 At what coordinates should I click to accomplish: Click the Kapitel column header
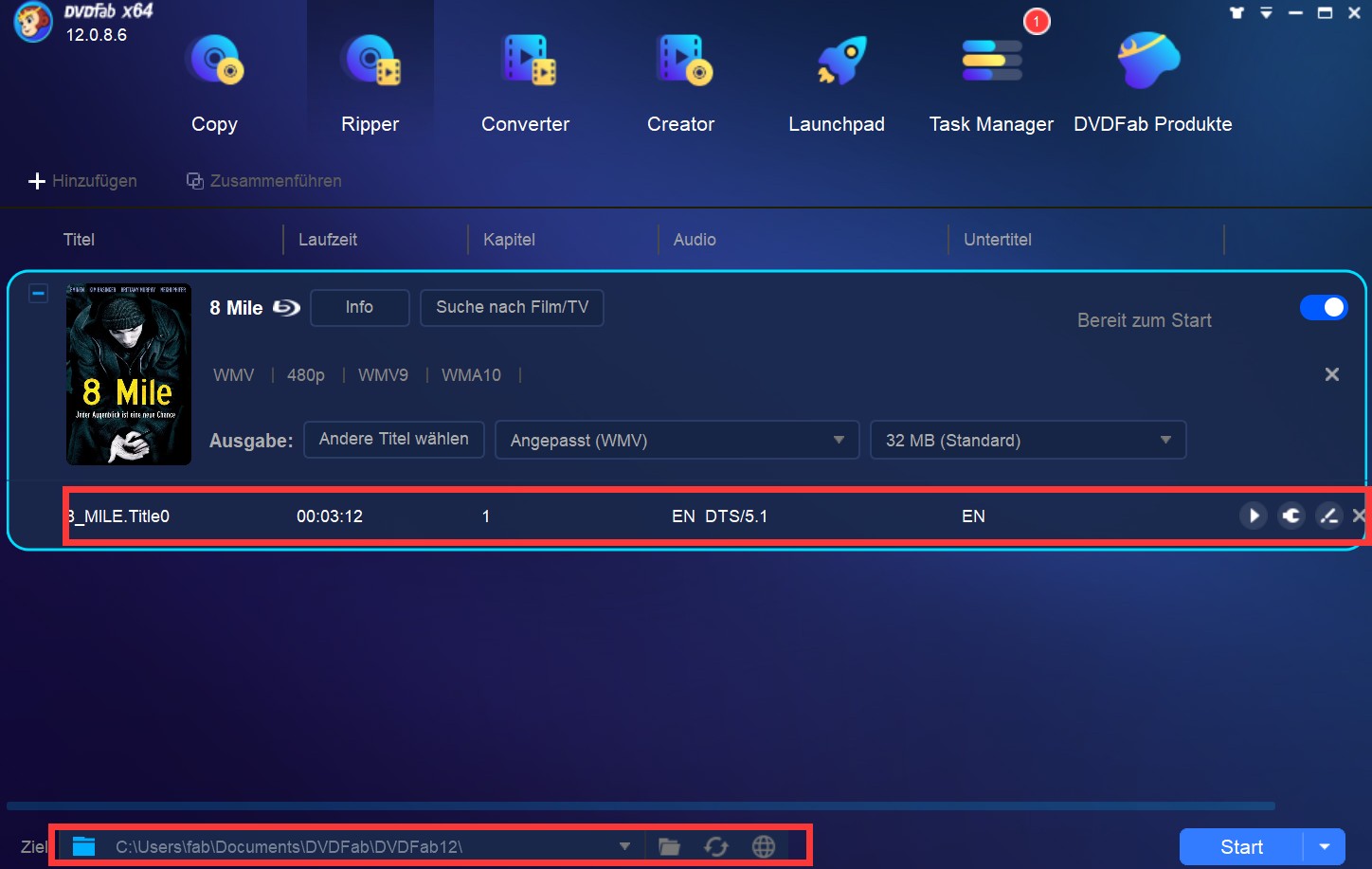[x=509, y=240]
